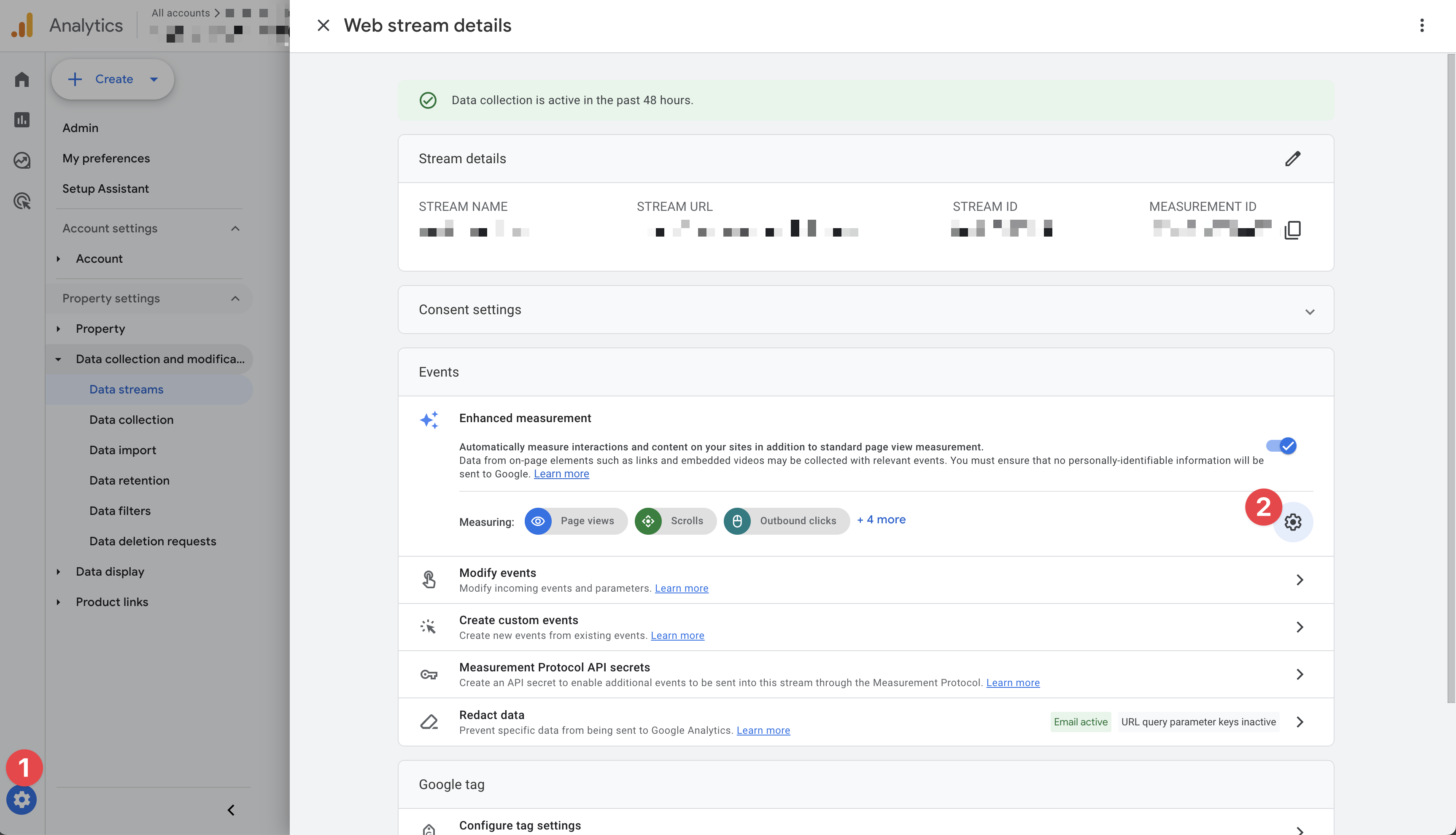Expand the Data display tree item
This screenshot has height=835, width=1456.
[x=59, y=572]
